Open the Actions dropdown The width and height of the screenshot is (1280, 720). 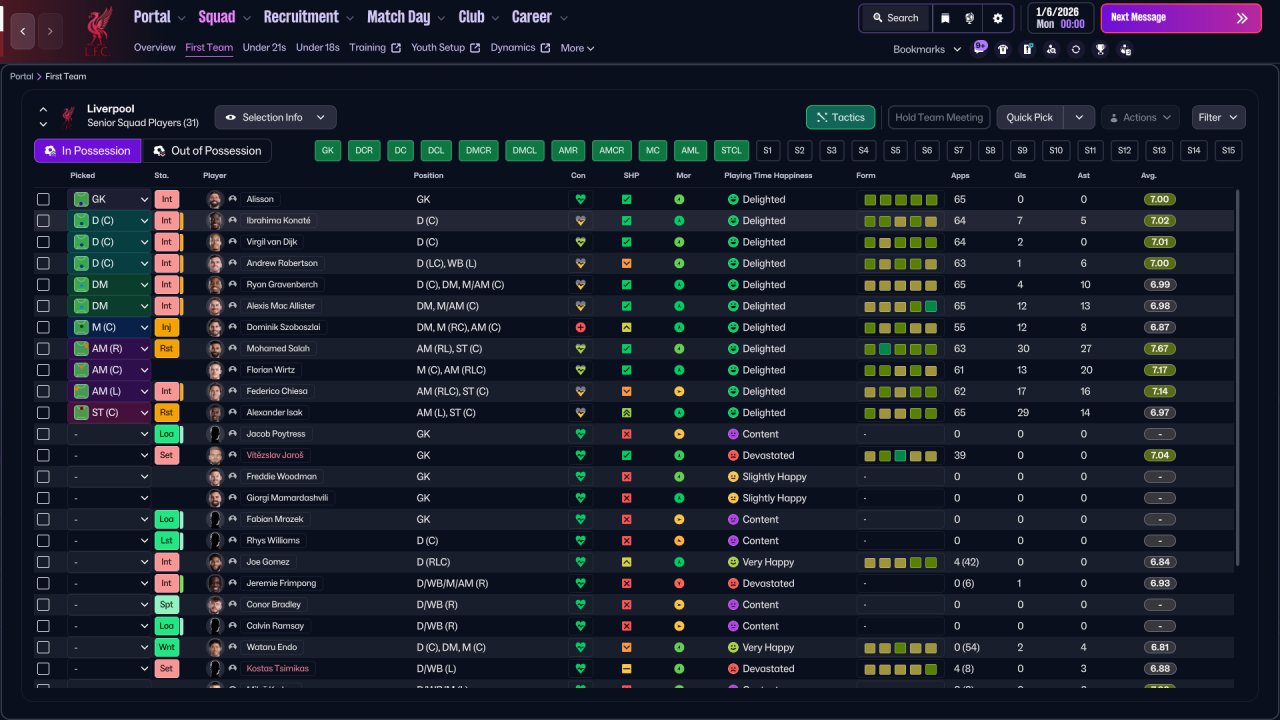tap(1140, 117)
